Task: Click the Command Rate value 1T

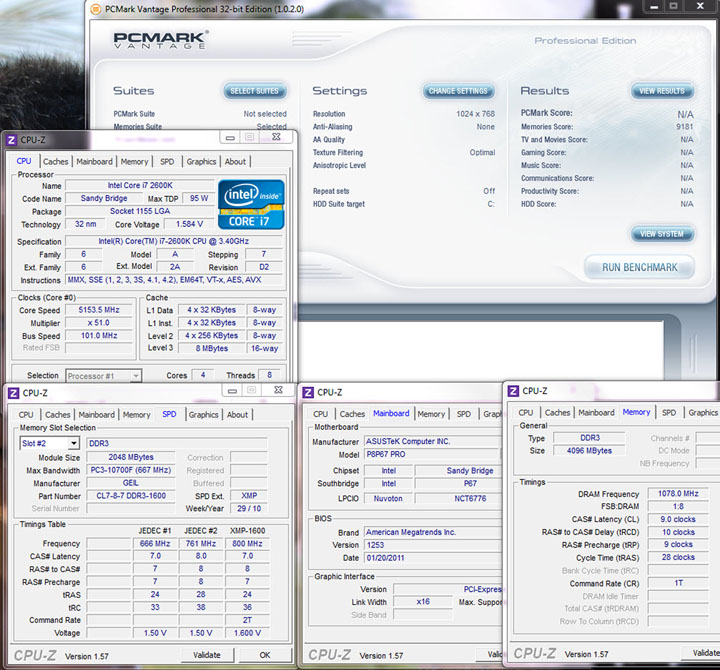Action: (678, 583)
